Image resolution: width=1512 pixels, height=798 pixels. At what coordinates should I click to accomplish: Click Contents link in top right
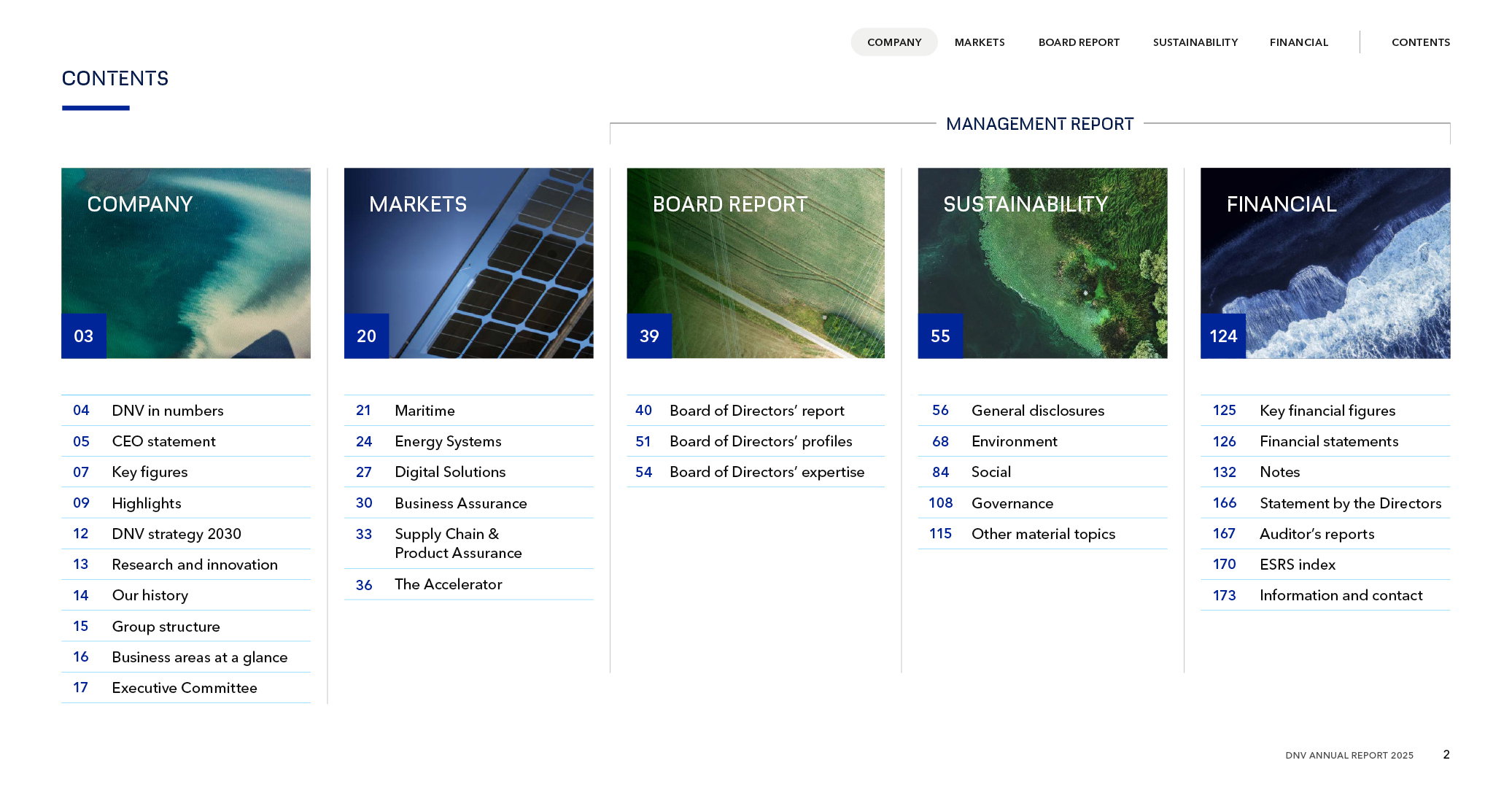(x=1420, y=42)
